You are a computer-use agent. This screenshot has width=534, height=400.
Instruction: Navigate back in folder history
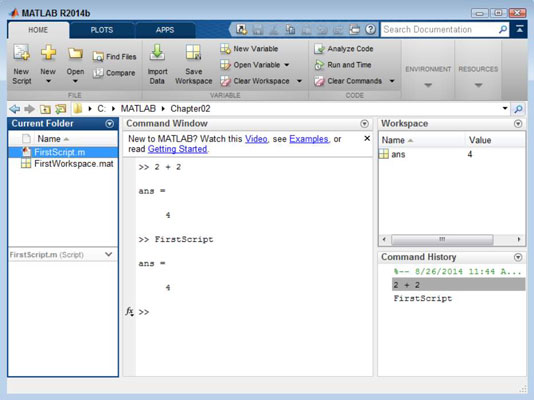(15, 109)
